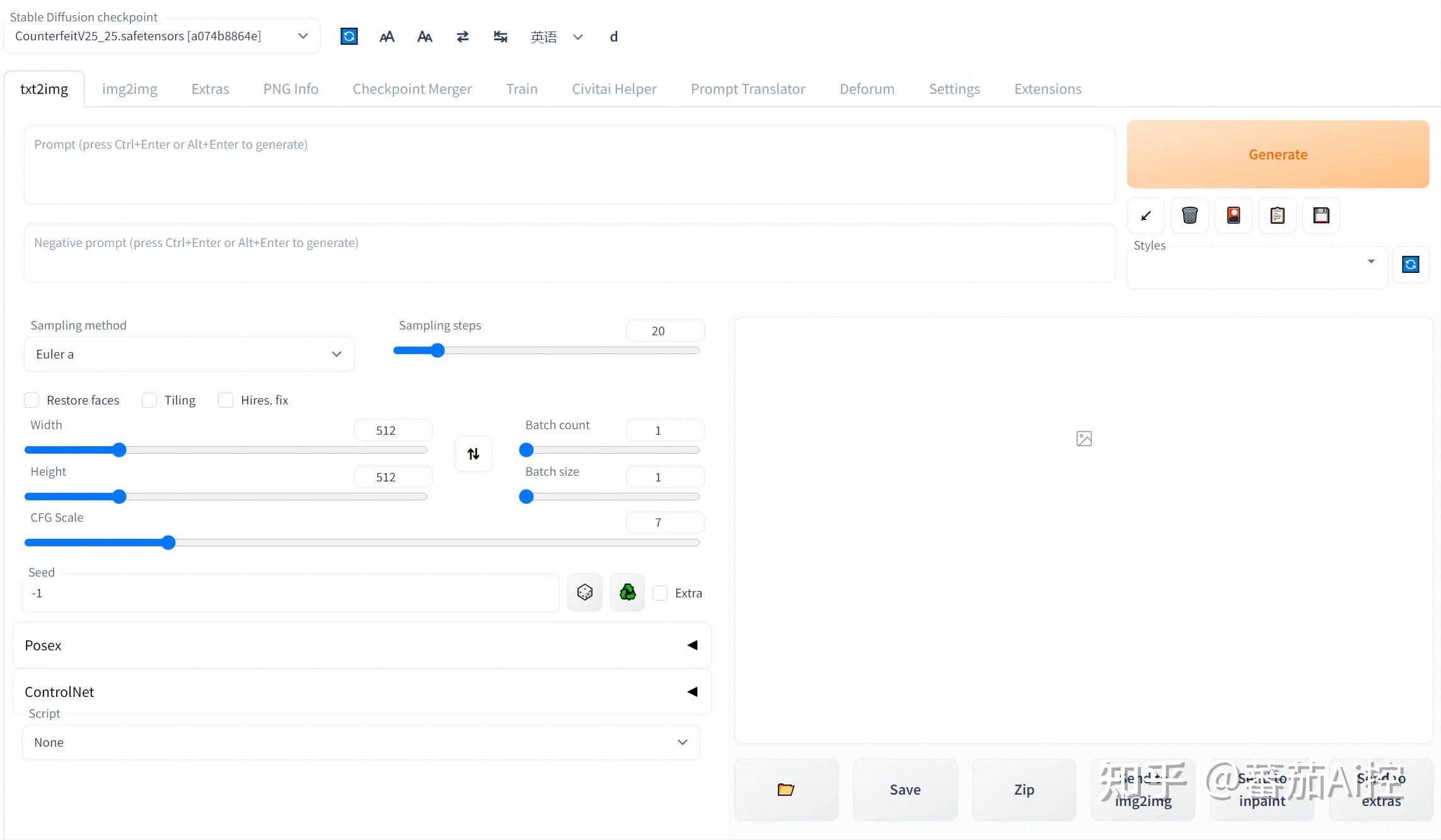
Task: Click the CFG Scale slider handle
Action: 168,543
